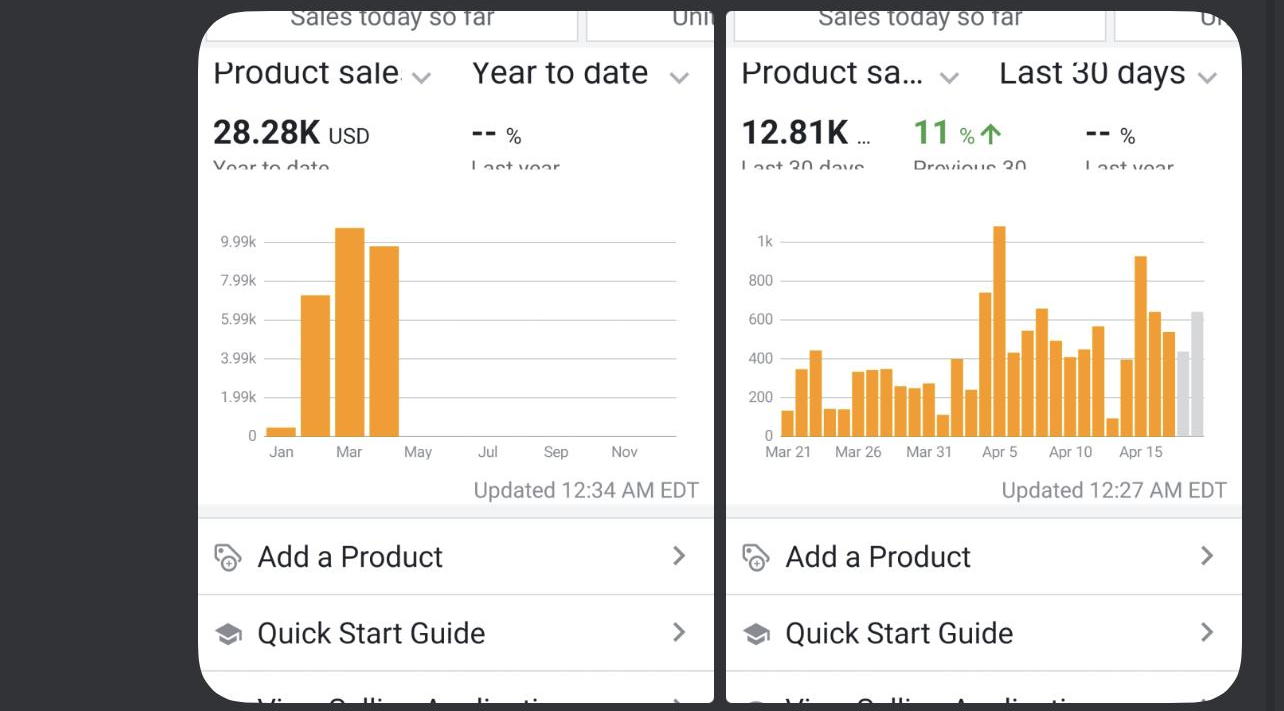Image resolution: width=1284 pixels, height=711 pixels.
Task: Open the Add a Product page
Action: click(x=350, y=556)
